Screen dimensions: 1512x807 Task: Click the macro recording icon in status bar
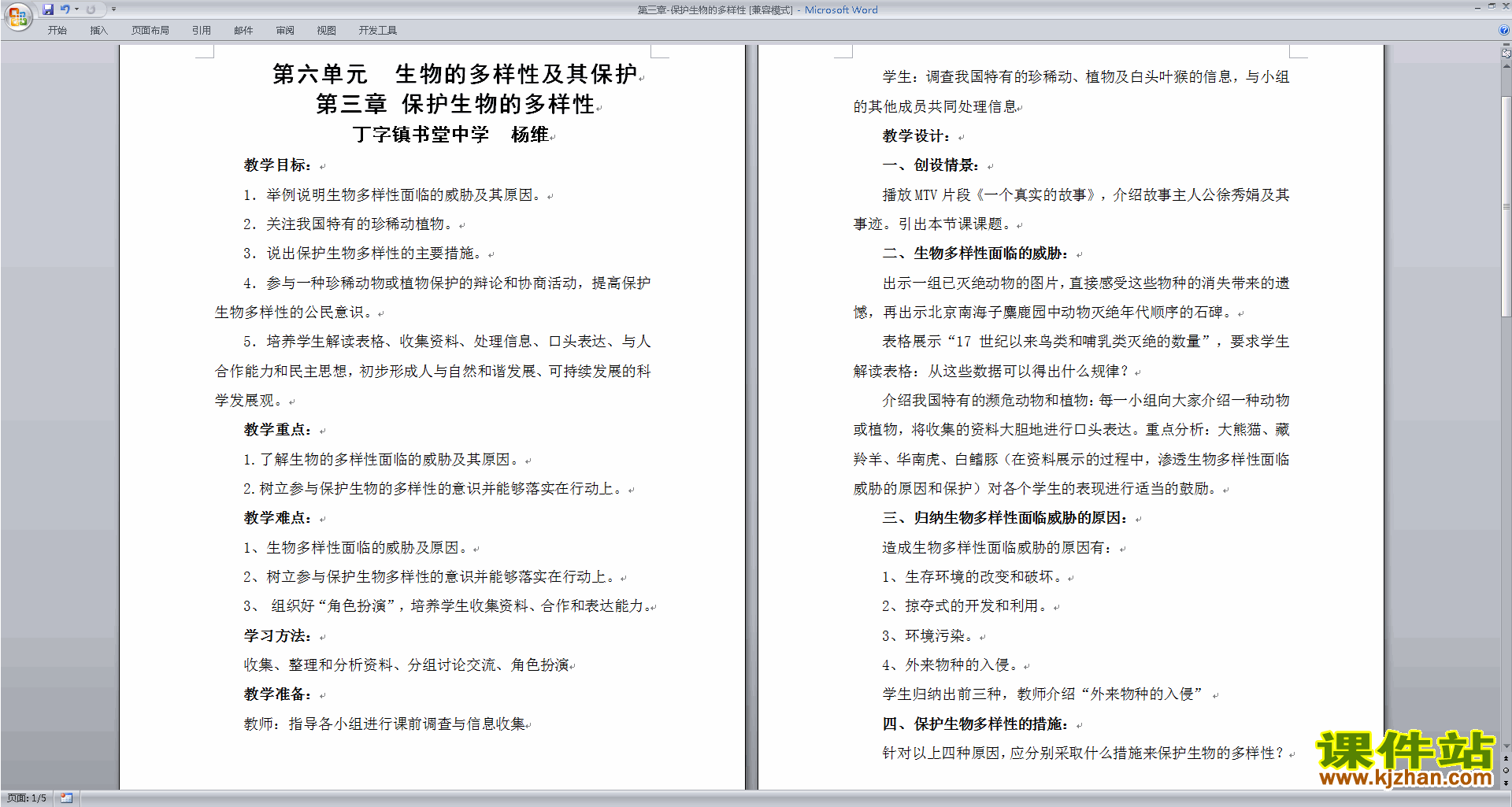click(x=66, y=798)
